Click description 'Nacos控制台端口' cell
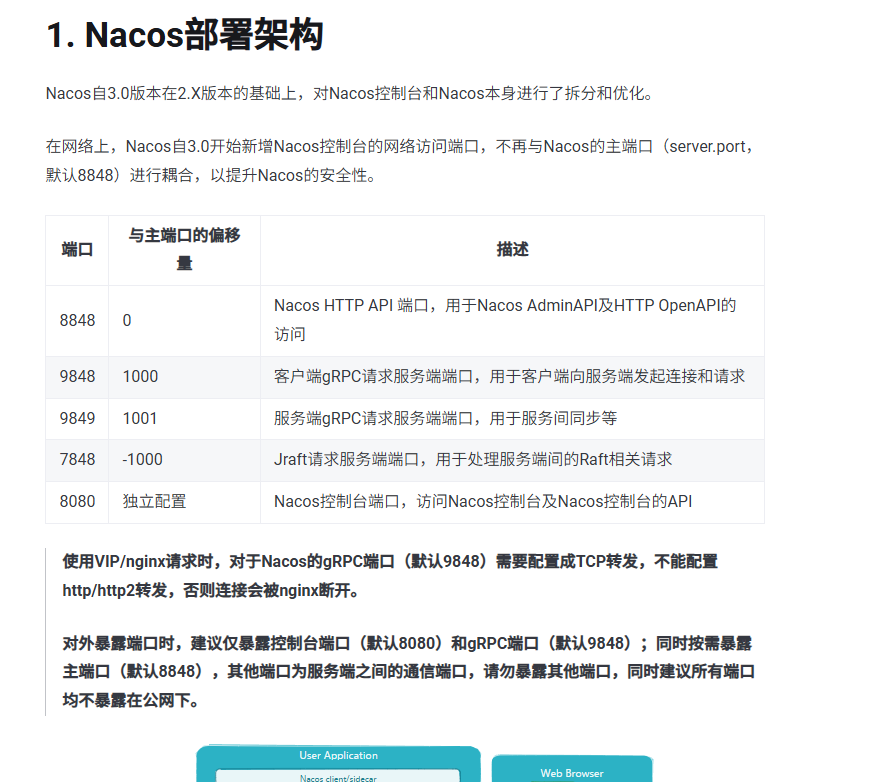885x782 pixels. pos(512,502)
